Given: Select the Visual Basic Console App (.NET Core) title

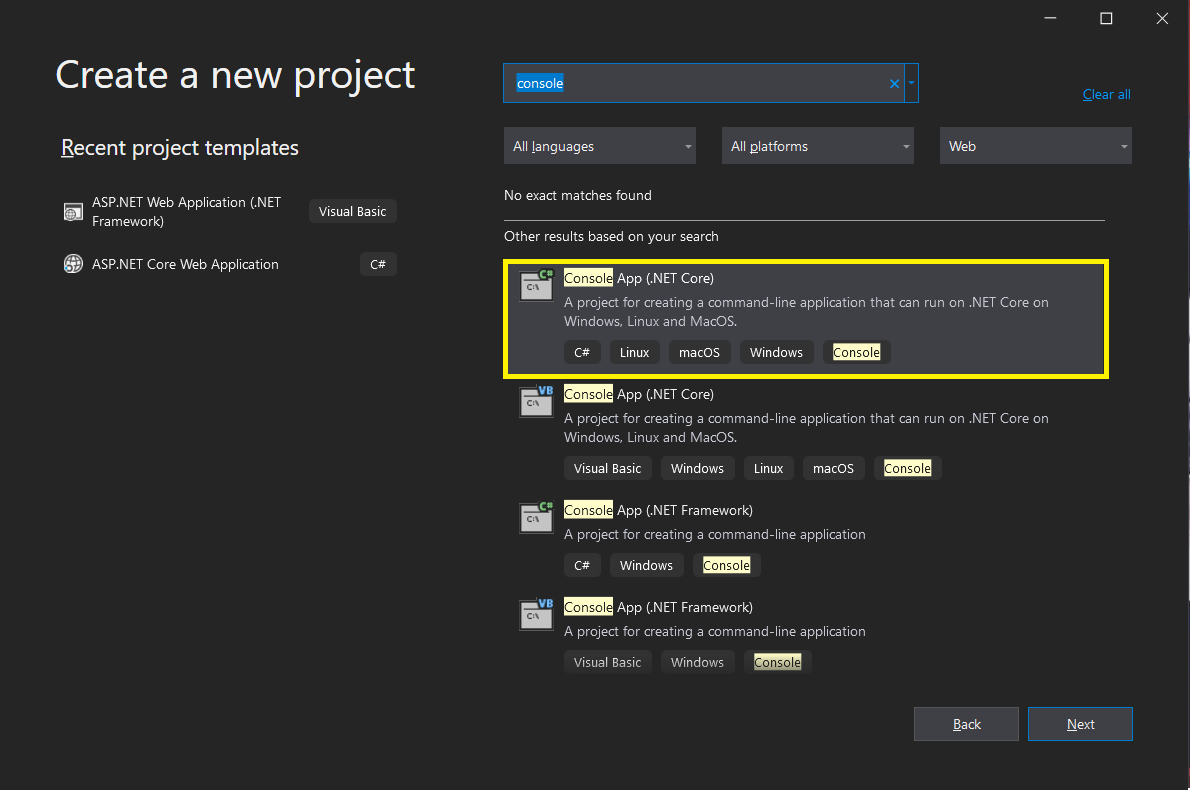Looking at the screenshot, I should 639,395.
